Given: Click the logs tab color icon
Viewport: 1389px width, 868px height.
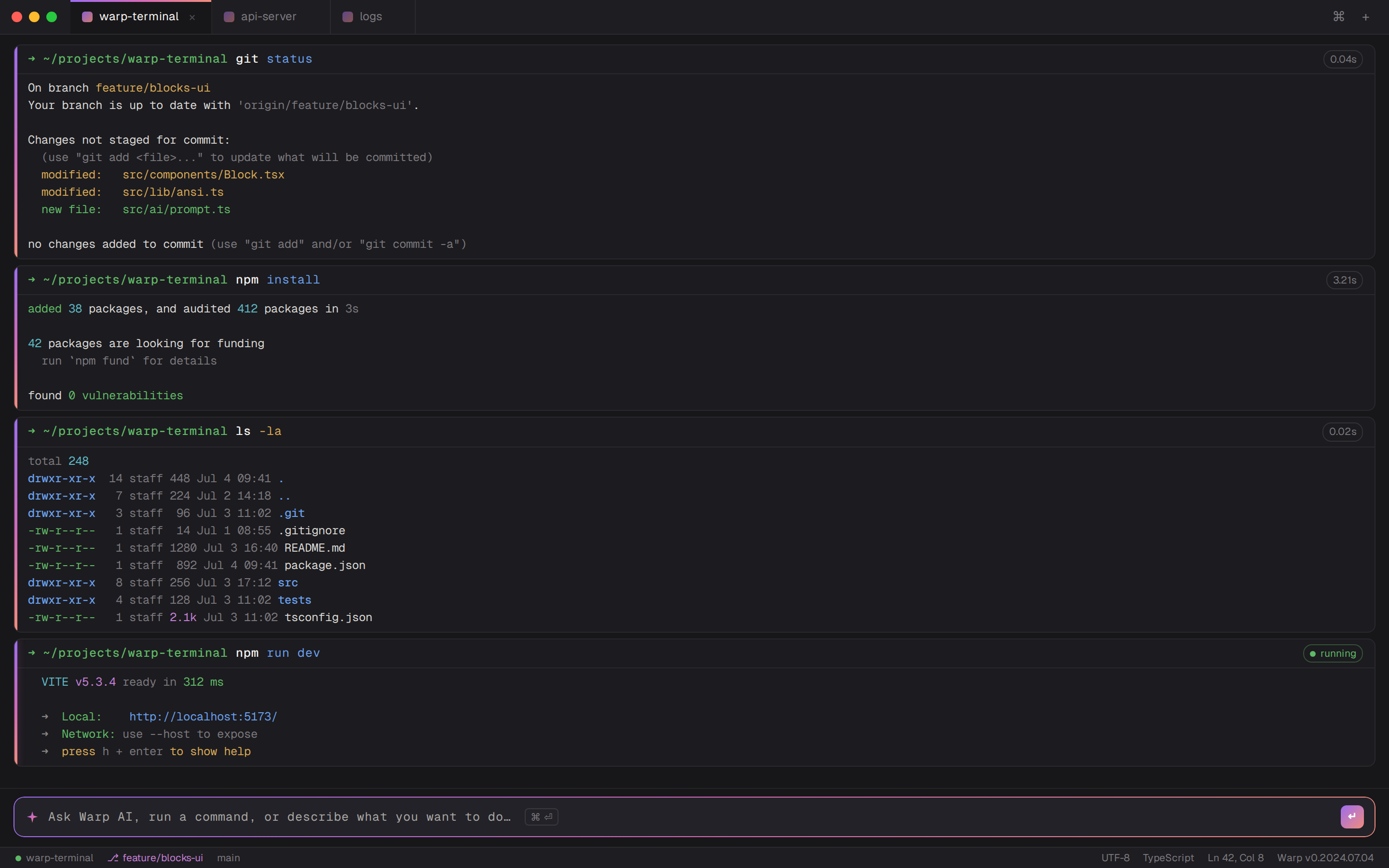Looking at the screenshot, I should [x=347, y=17].
